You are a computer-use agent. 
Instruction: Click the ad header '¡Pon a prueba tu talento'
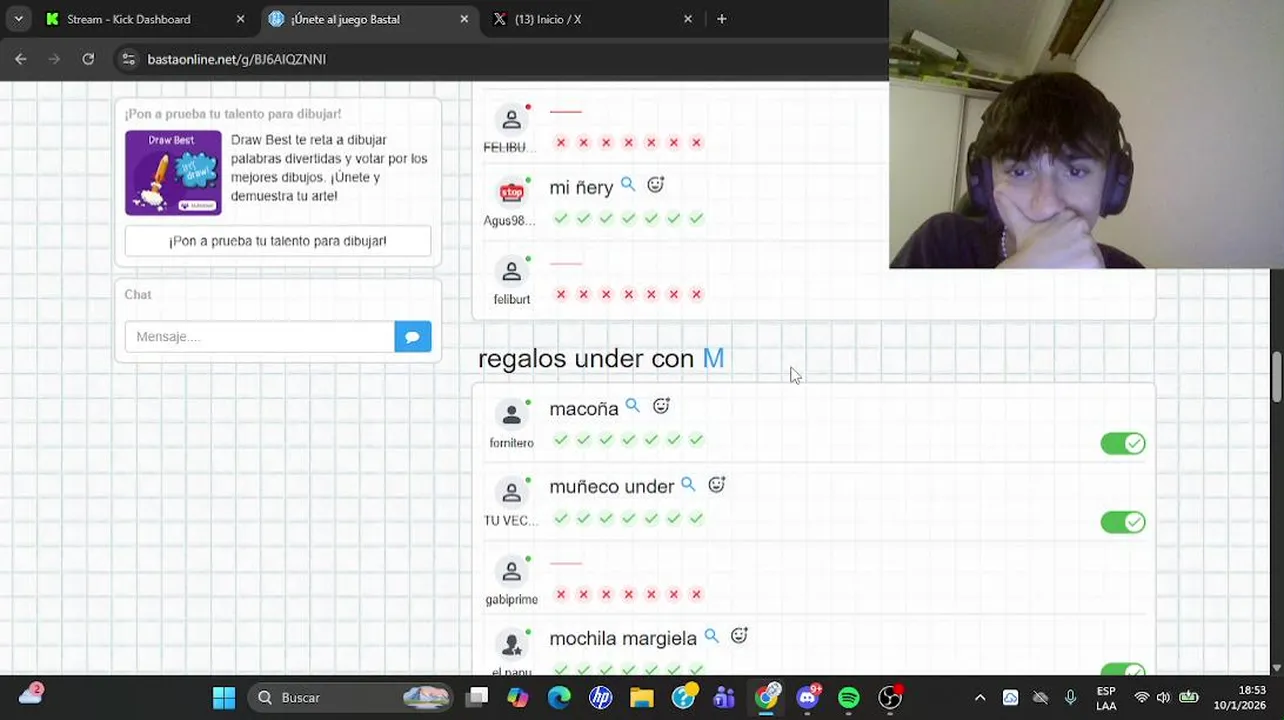coord(233,114)
